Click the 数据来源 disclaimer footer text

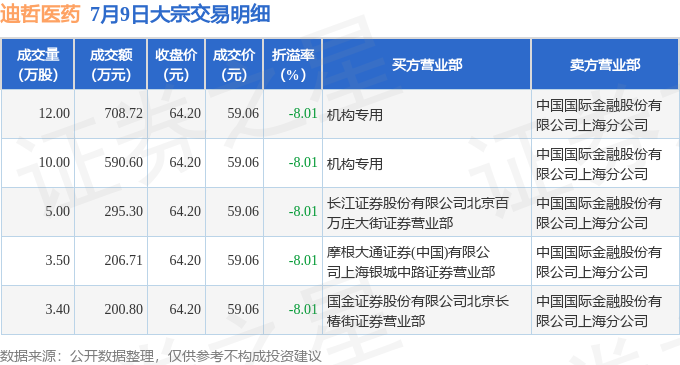coord(161,356)
